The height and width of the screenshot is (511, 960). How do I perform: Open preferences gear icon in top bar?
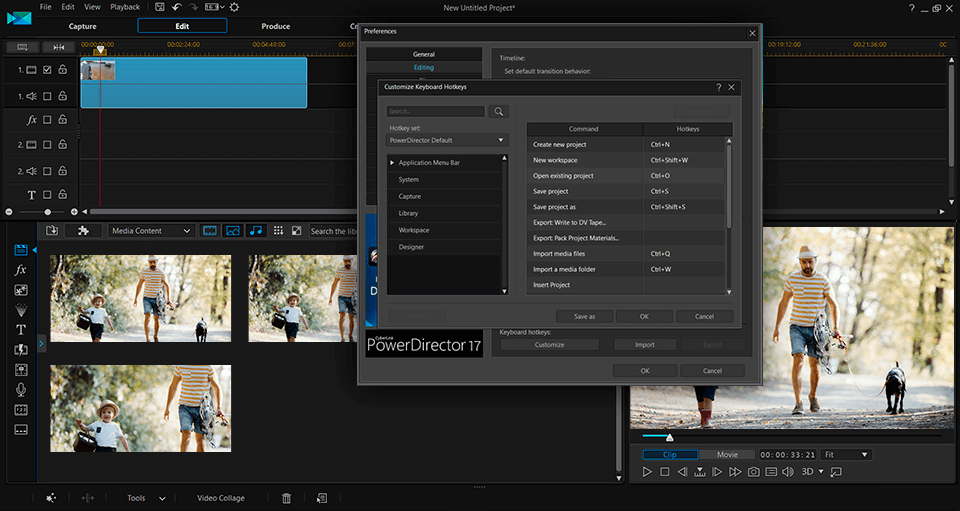click(234, 7)
